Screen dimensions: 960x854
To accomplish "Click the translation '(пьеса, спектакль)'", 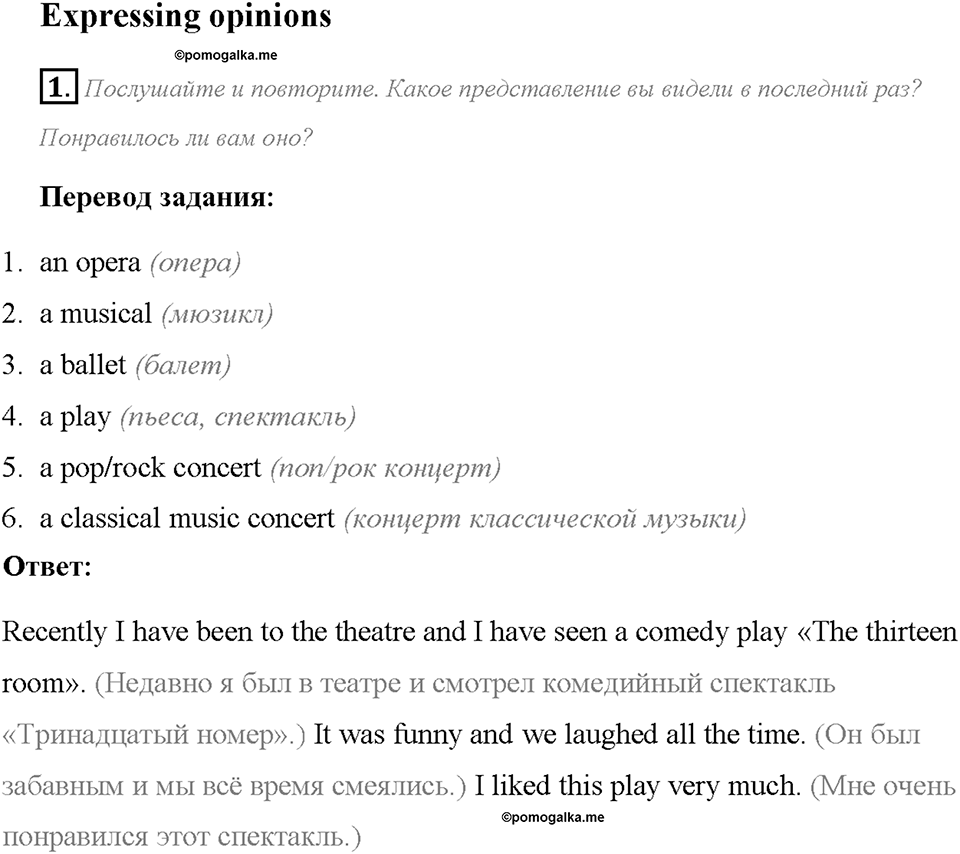I will [238, 418].
